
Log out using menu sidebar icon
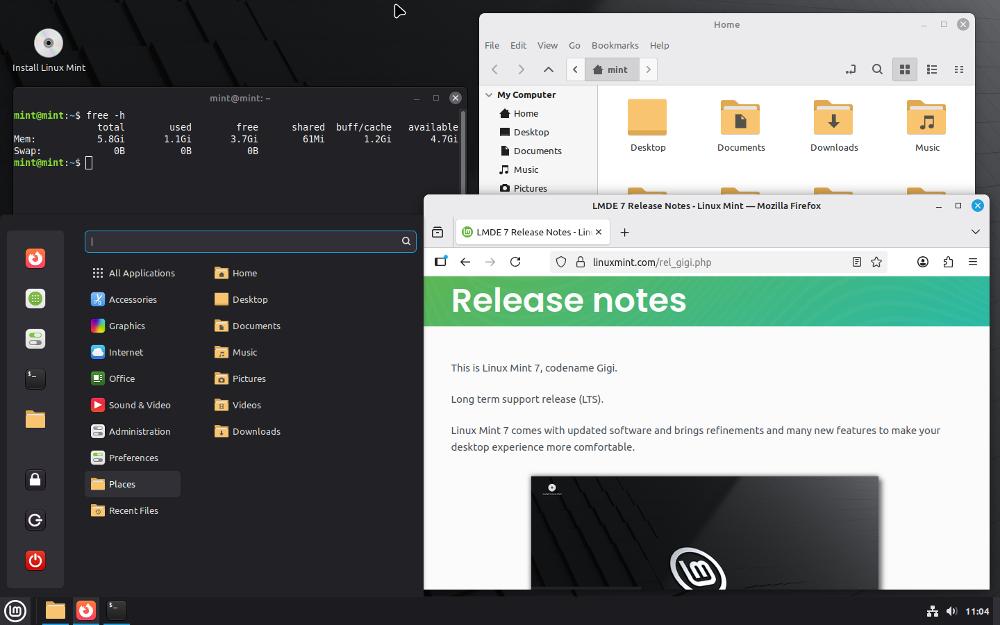(x=35, y=520)
